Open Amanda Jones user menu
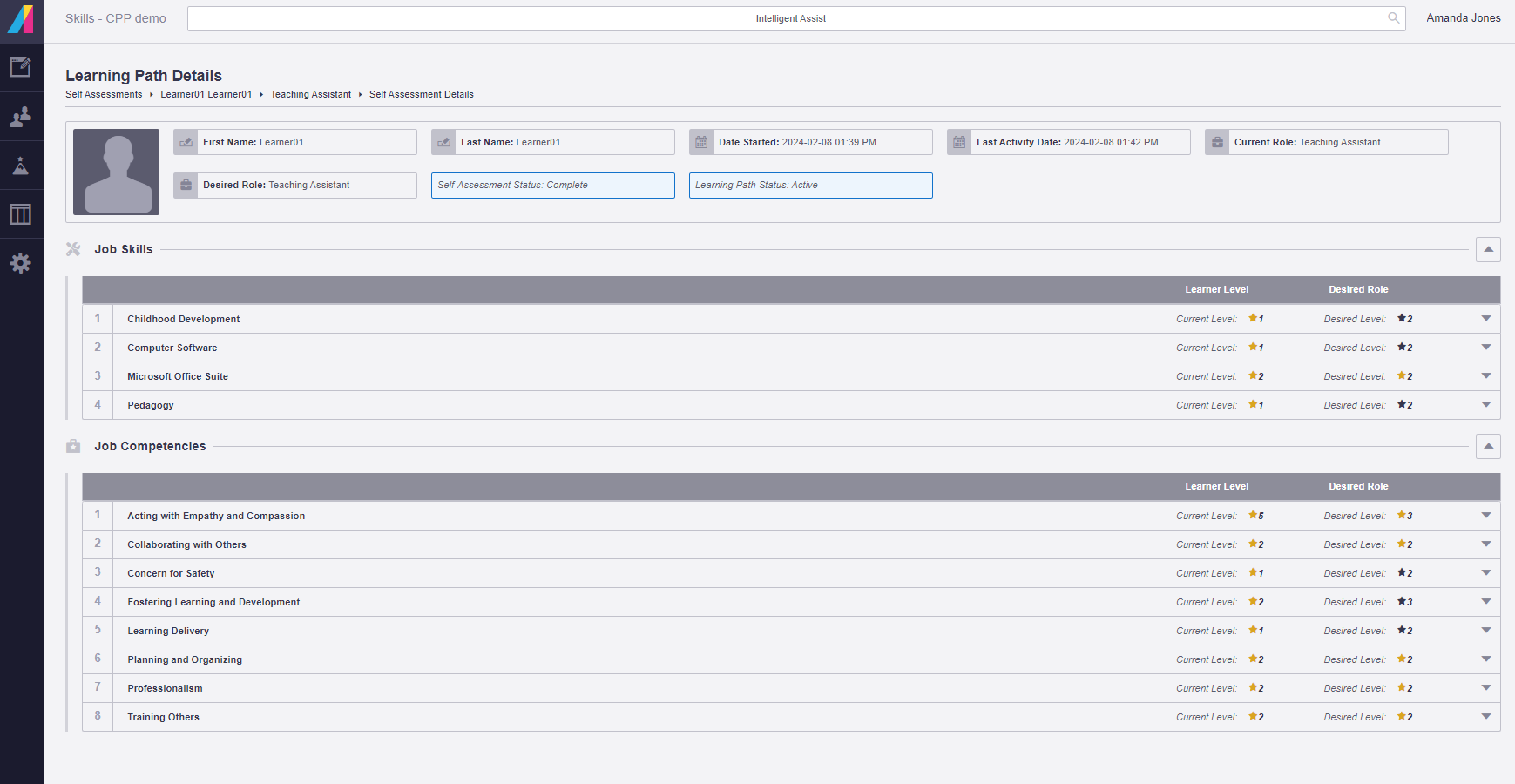Image resolution: width=1515 pixels, height=784 pixels. [x=1464, y=18]
